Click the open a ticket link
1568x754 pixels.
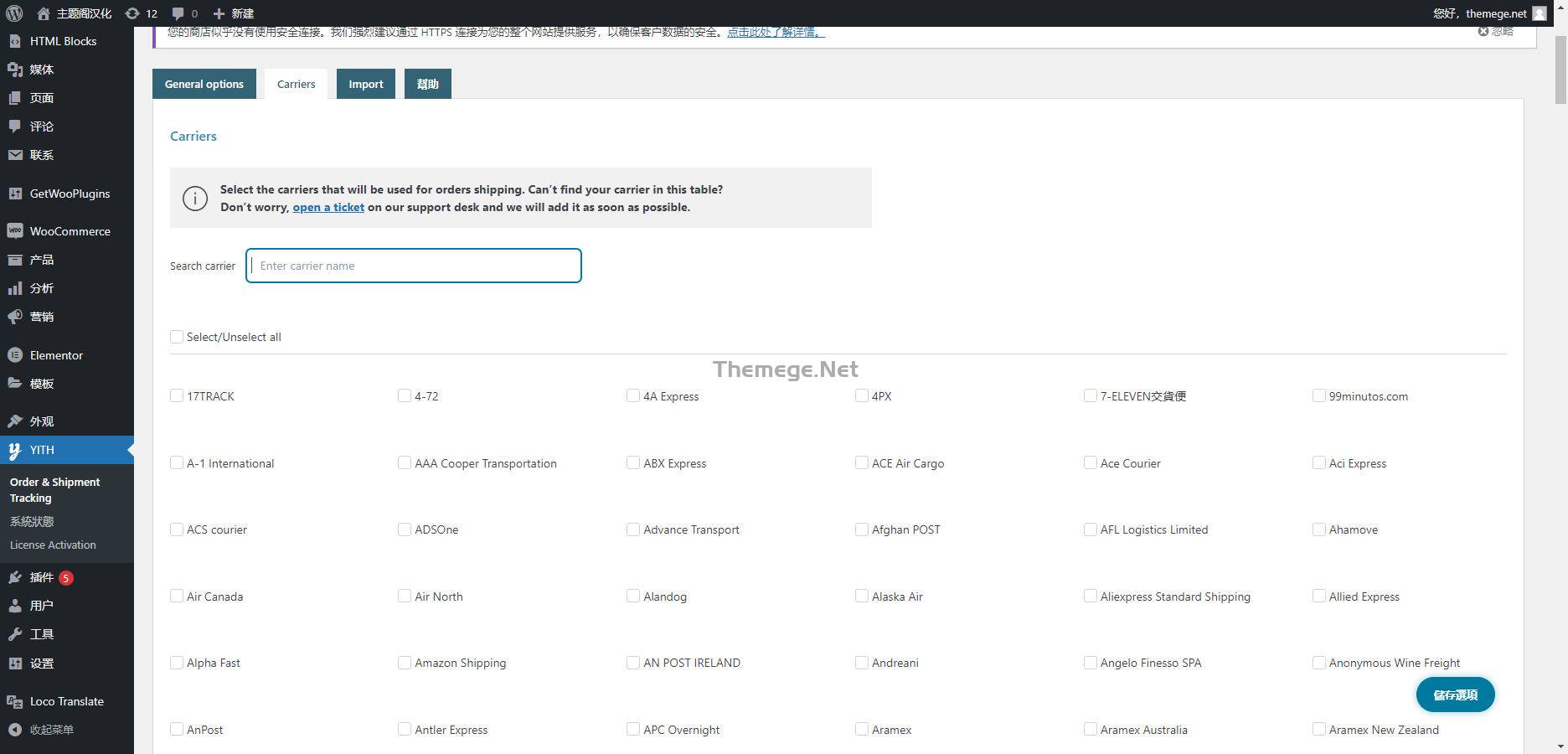[x=328, y=207]
